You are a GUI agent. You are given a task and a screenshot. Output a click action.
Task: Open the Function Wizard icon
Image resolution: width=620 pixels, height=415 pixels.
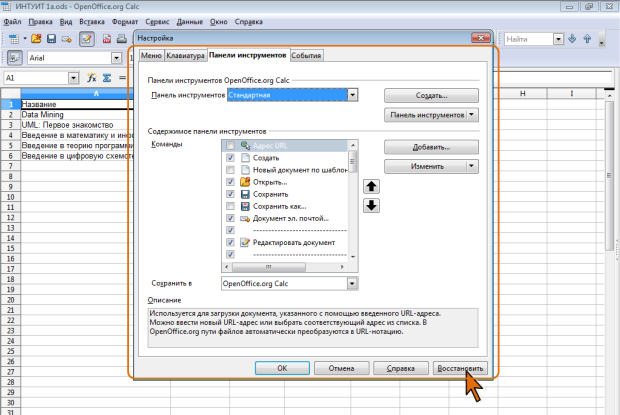point(91,77)
